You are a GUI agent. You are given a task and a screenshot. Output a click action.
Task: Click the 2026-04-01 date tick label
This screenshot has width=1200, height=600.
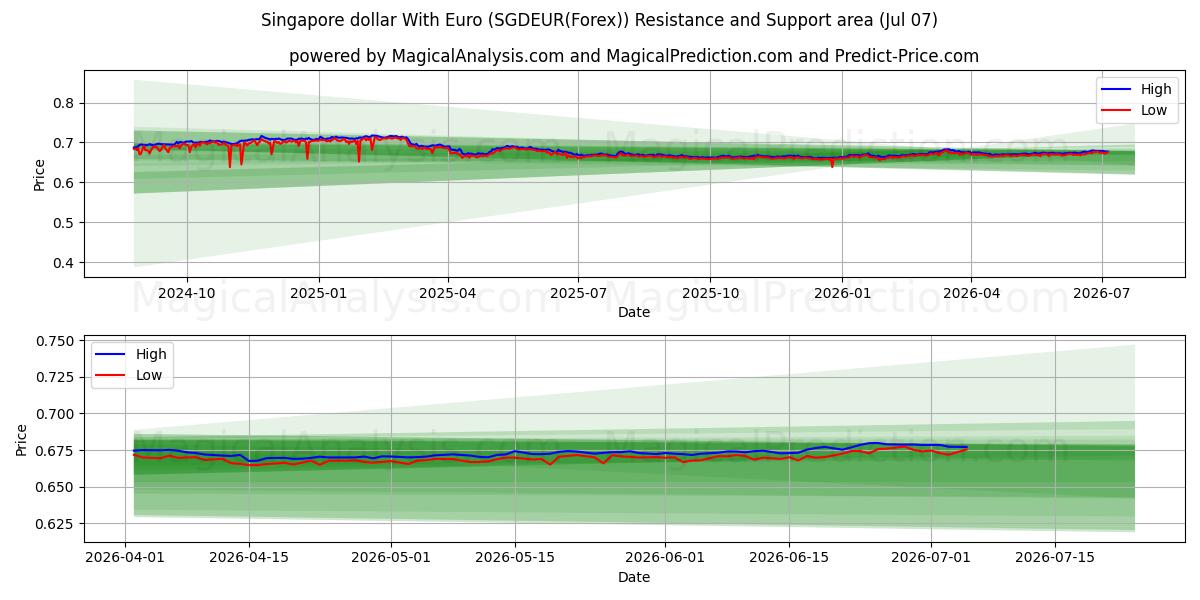point(124,557)
